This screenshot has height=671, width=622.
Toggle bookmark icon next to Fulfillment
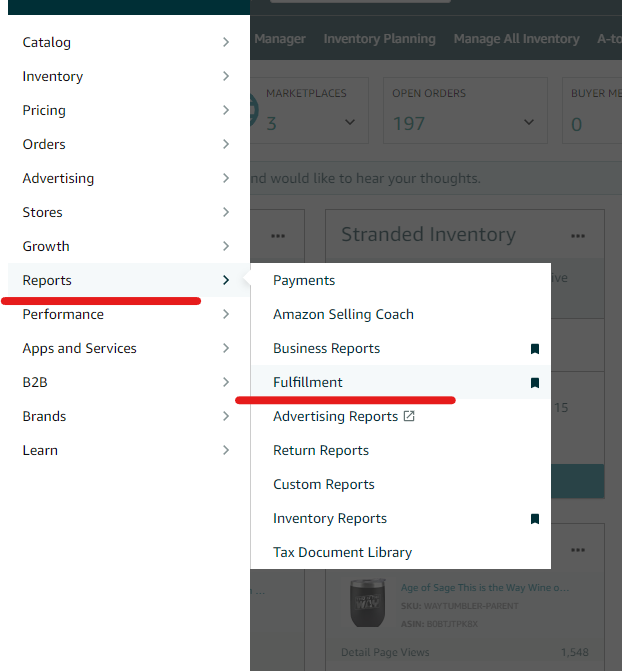click(535, 383)
